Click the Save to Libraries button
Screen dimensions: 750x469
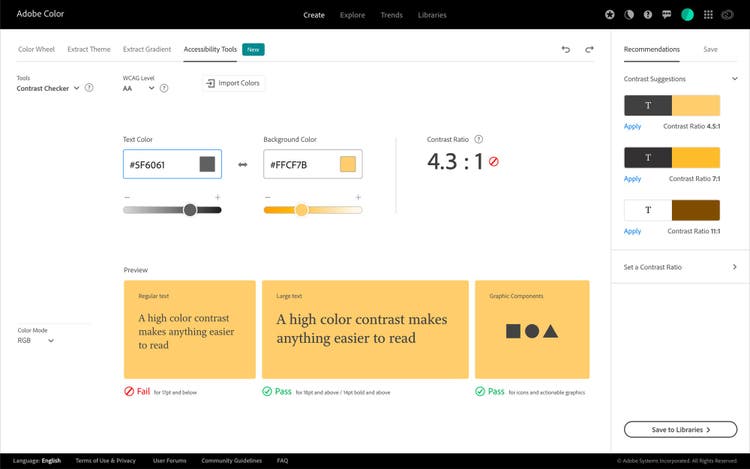pyautogui.click(x=680, y=429)
